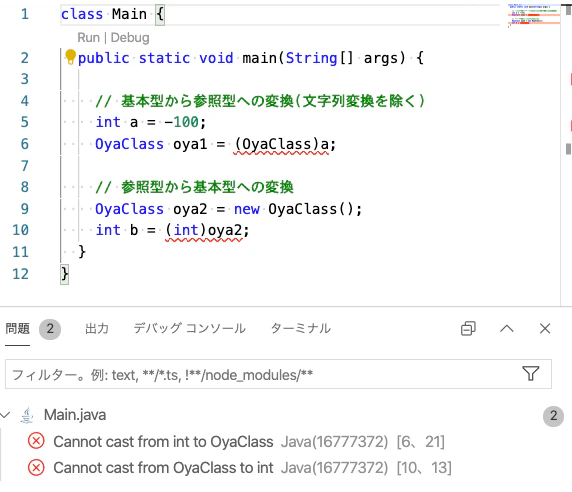
Task: Click the problems count badge next to 問題
Action: click(x=50, y=329)
